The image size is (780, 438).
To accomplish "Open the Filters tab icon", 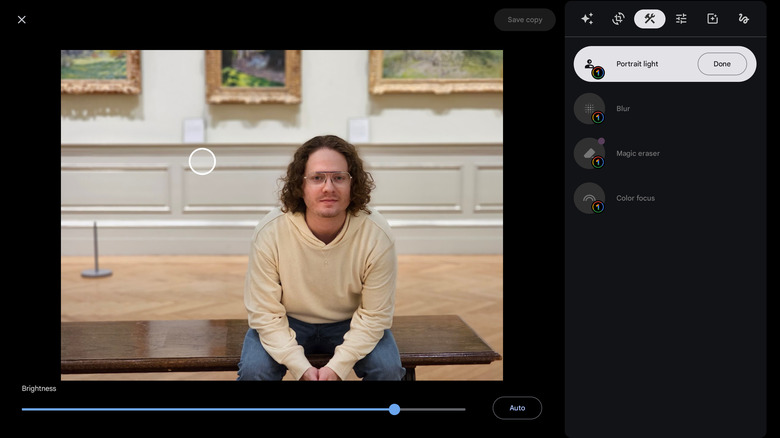I will [x=712, y=19].
